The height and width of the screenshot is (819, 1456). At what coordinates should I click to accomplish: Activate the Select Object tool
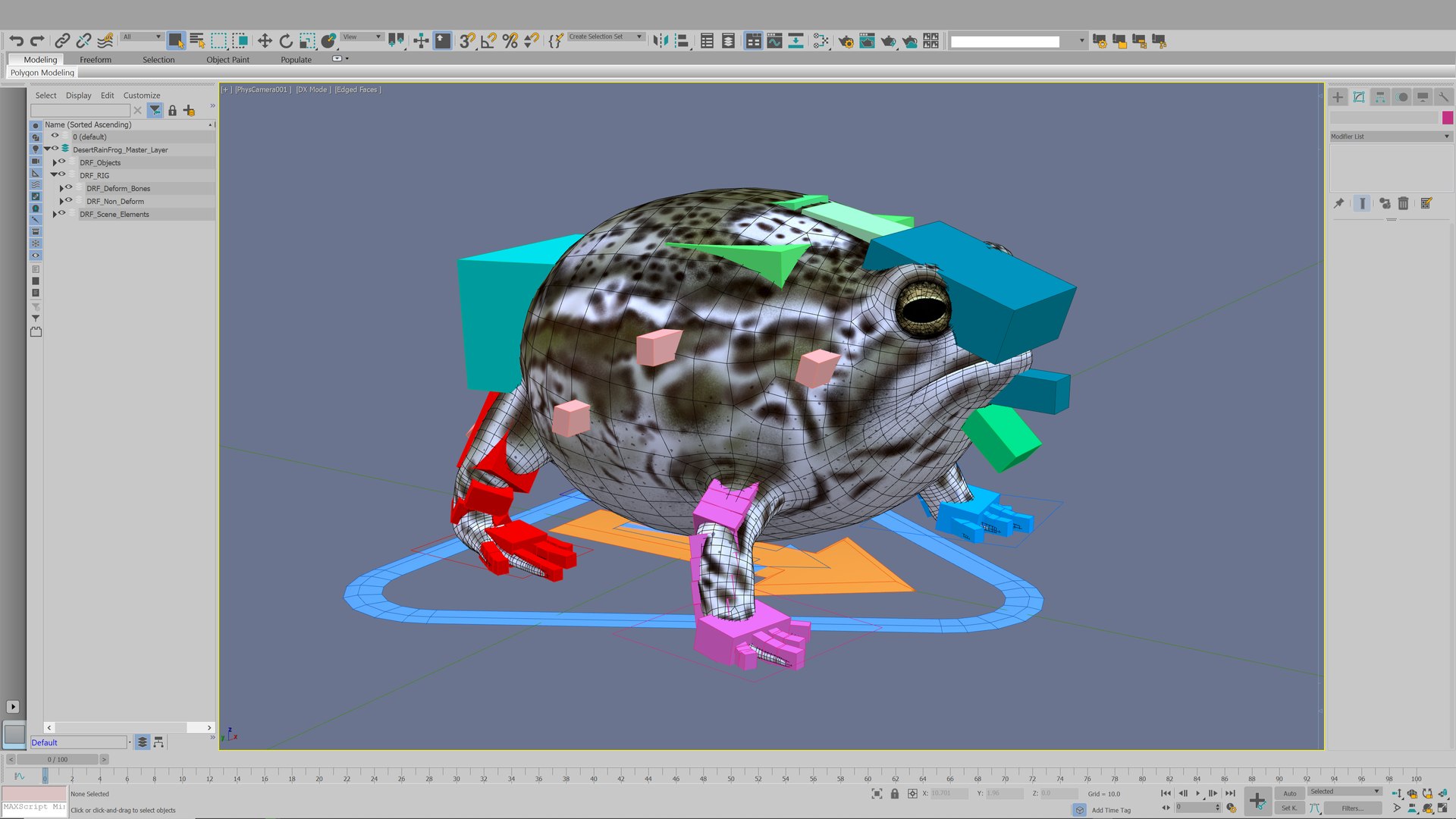[176, 41]
